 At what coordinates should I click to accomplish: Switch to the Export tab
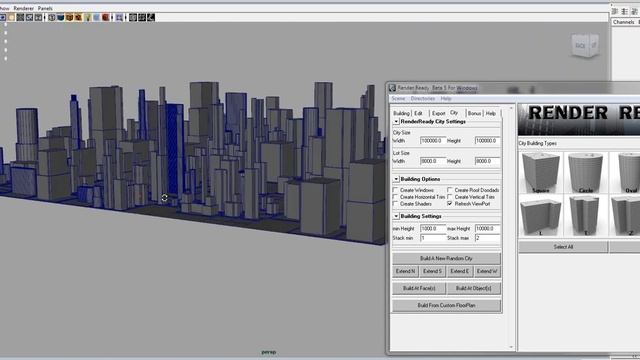[x=438, y=113]
